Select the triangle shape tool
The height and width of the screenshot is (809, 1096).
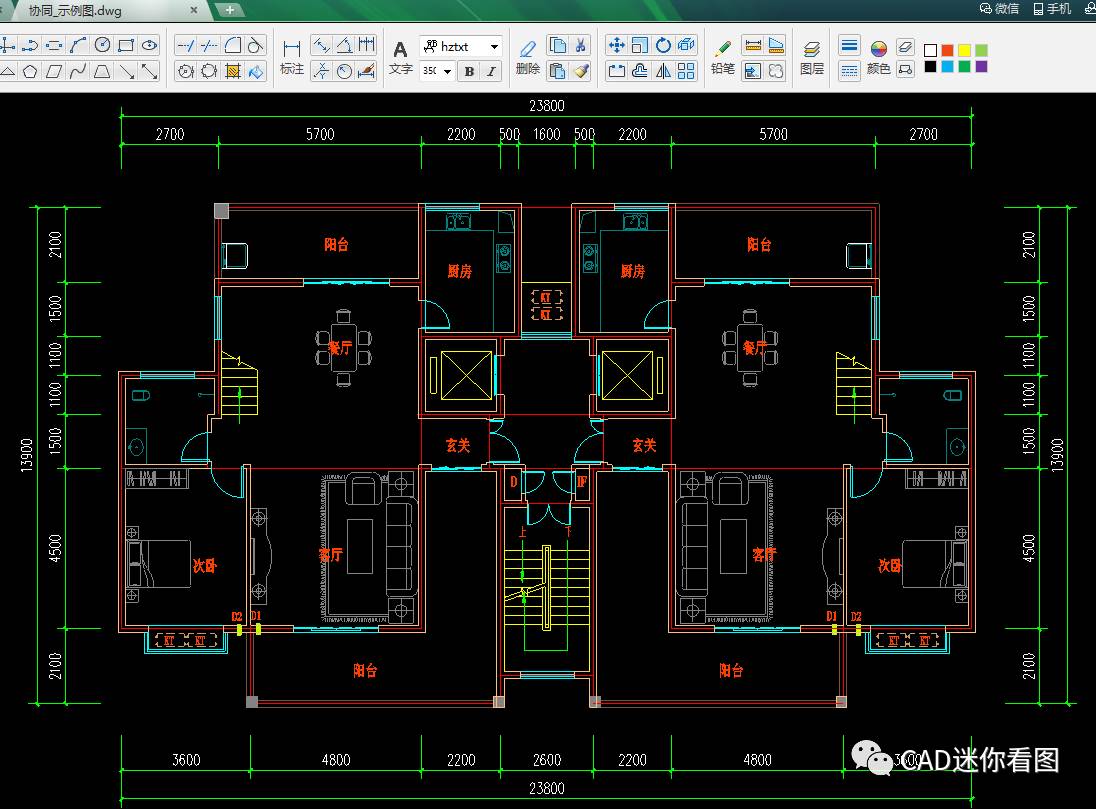coord(7,71)
